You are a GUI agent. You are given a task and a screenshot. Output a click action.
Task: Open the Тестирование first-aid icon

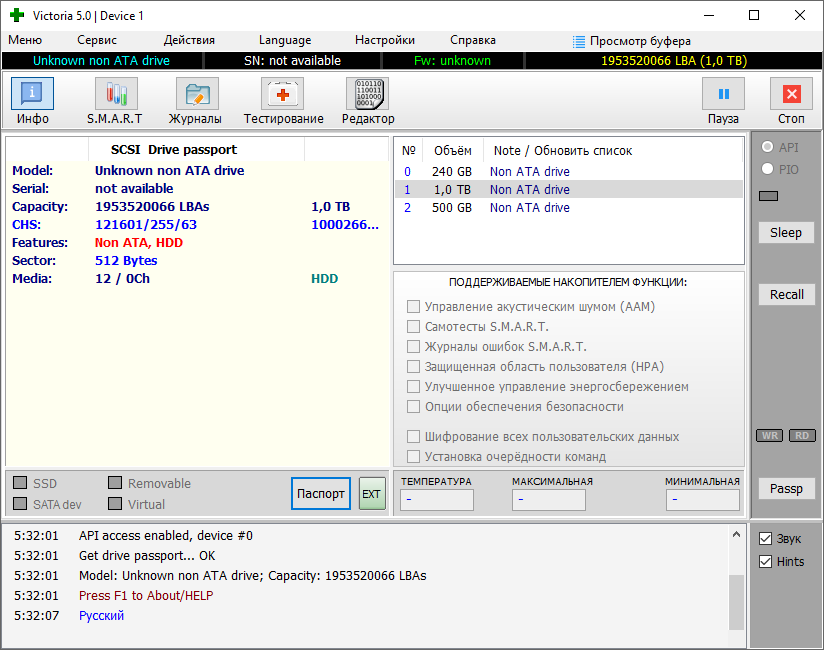point(283,95)
